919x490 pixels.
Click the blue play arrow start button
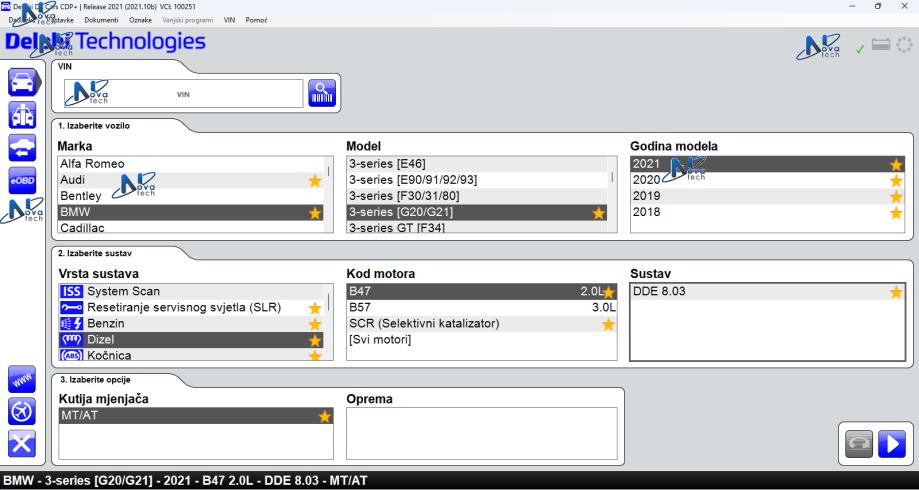pyautogui.click(x=891, y=444)
